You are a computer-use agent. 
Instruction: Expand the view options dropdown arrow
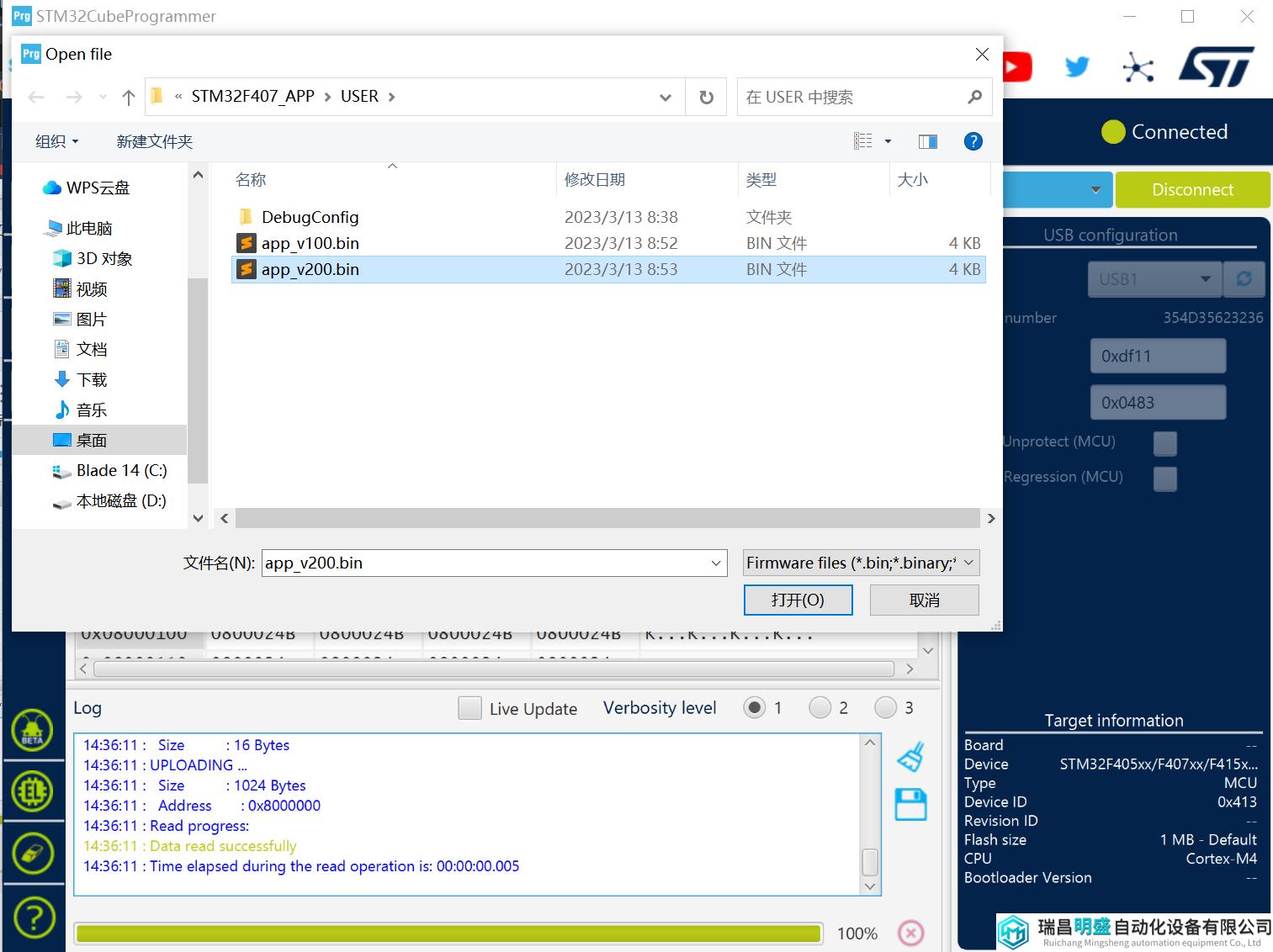pos(888,141)
